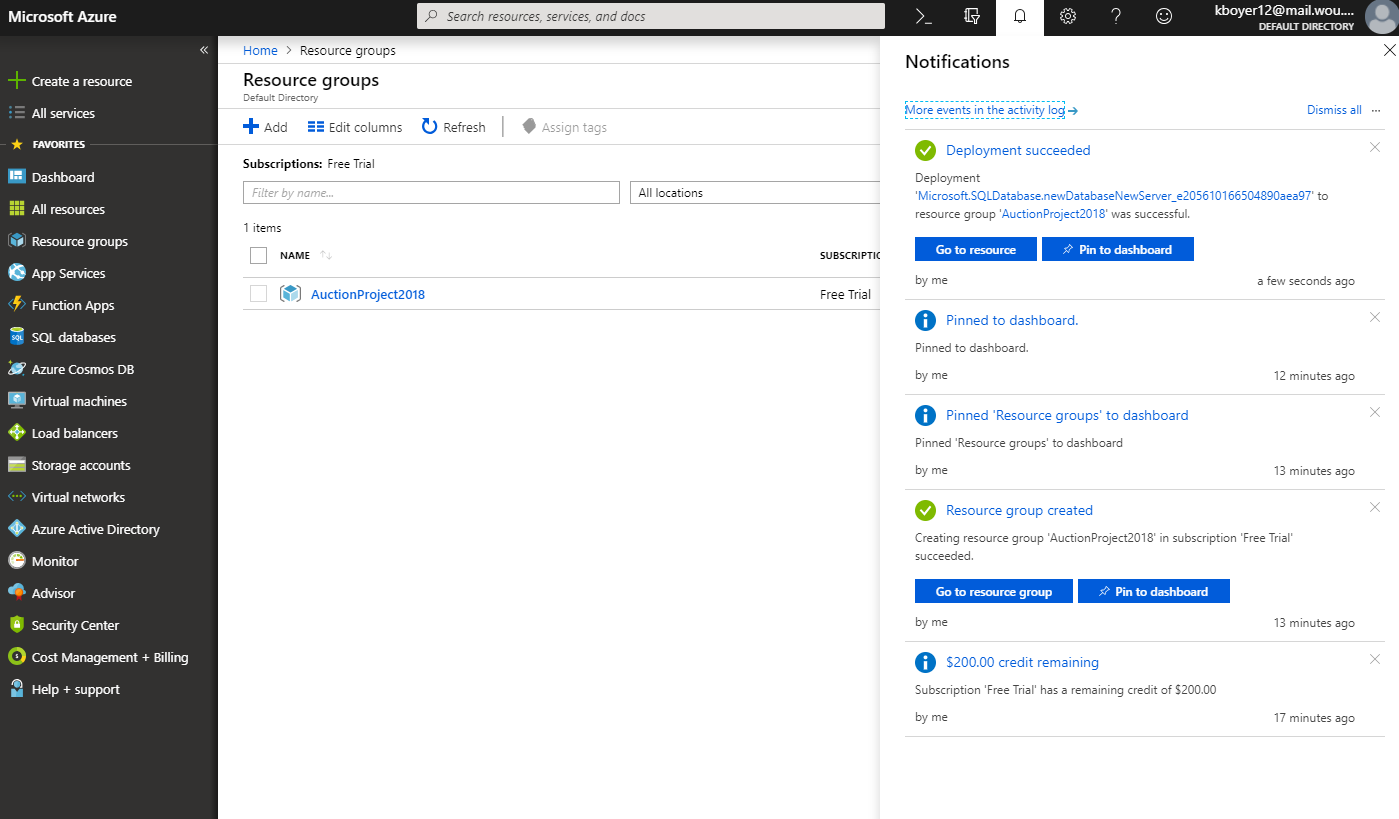Screen dimensions: 1399x819
Task: Pin resource group to dashboard button
Action: tap(1154, 591)
